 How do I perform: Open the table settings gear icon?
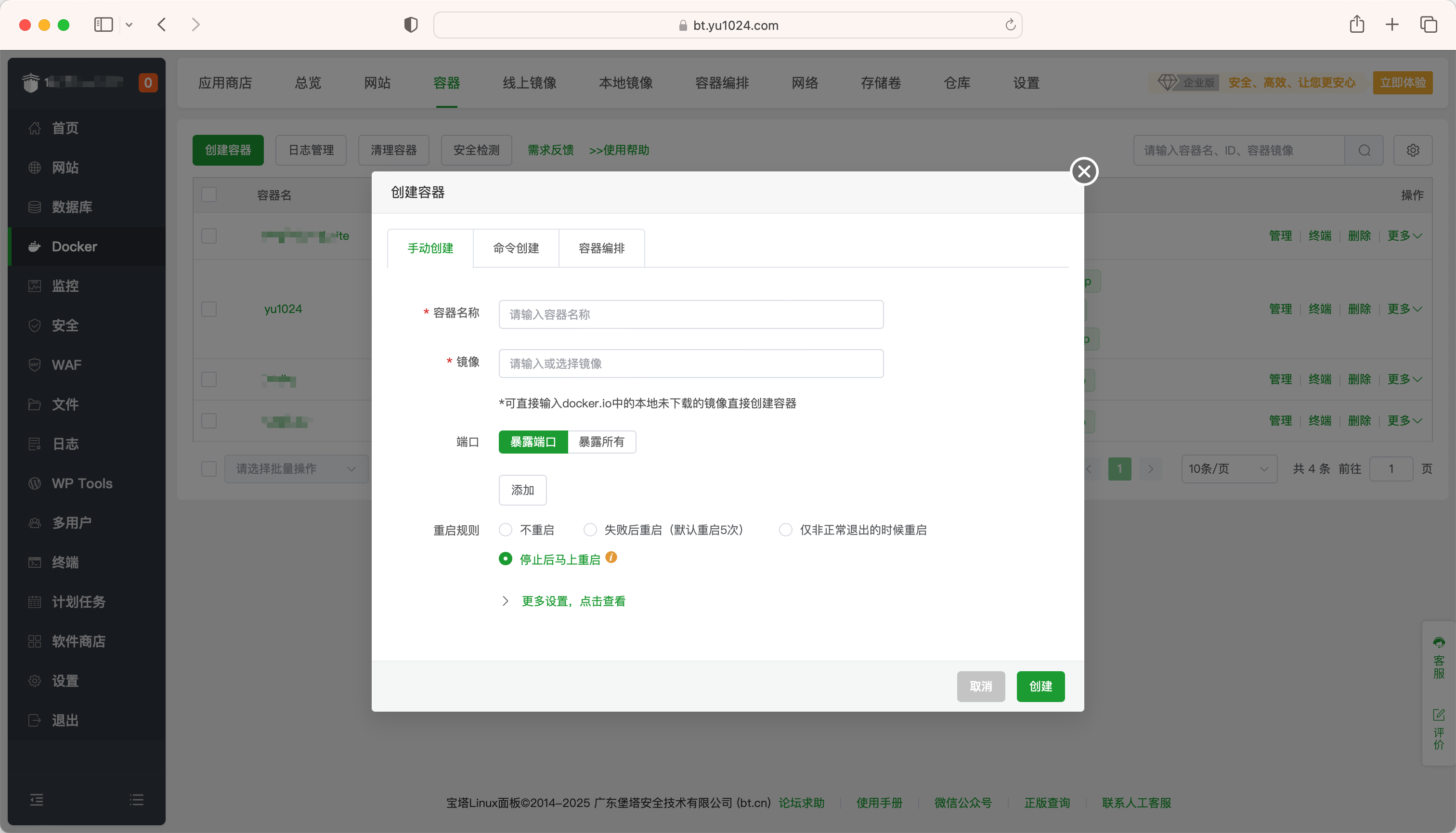1413,150
